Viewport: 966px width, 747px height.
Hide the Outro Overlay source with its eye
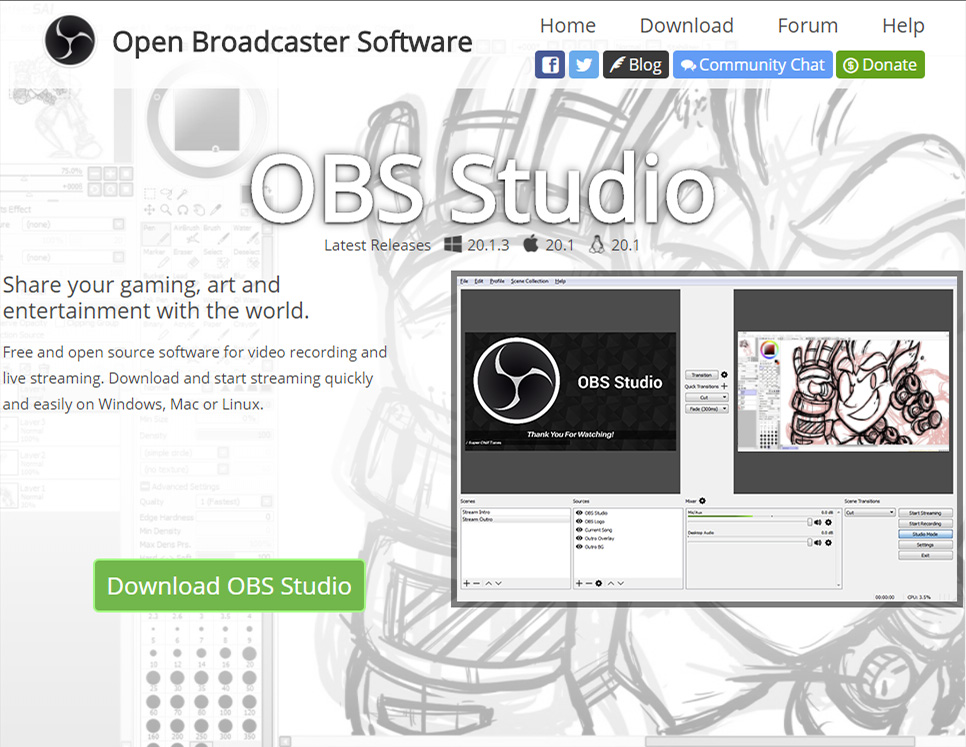point(579,538)
